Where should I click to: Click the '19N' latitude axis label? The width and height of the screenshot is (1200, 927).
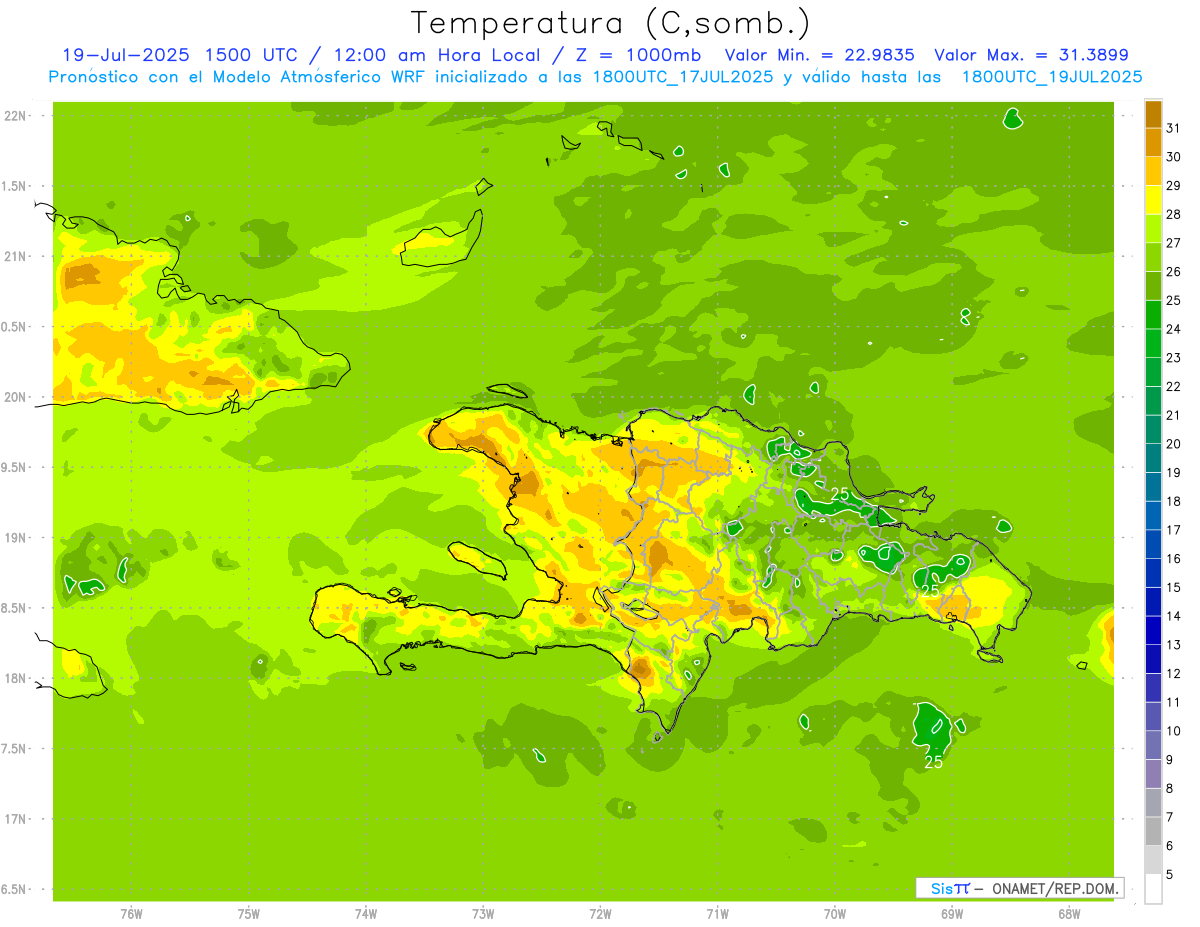(15, 537)
